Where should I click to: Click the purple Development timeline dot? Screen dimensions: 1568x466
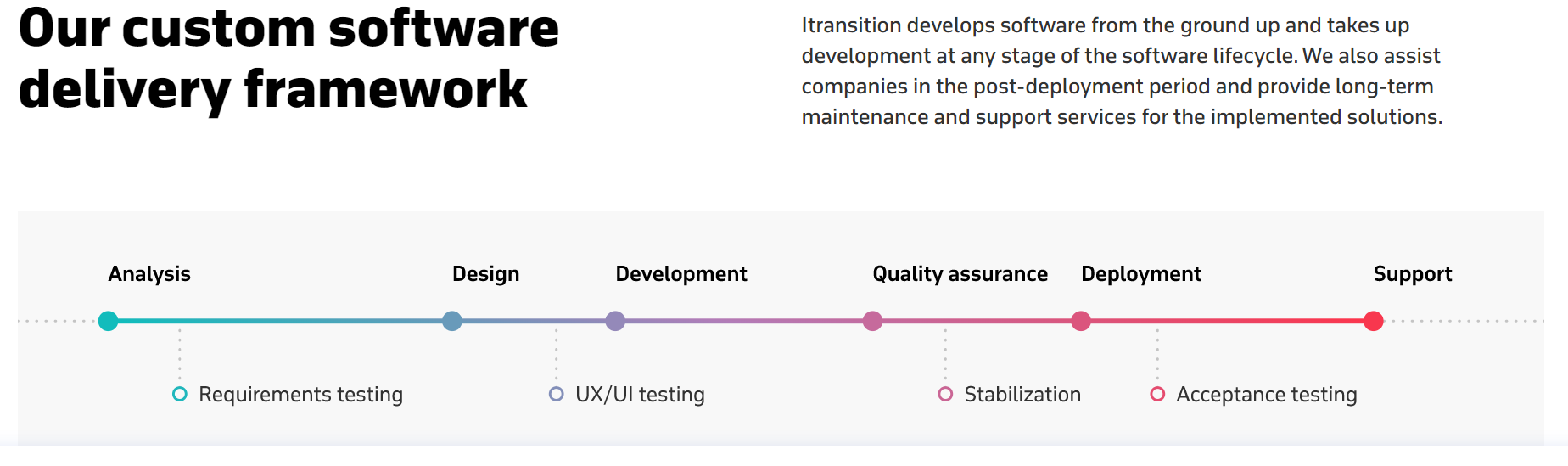point(615,321)
